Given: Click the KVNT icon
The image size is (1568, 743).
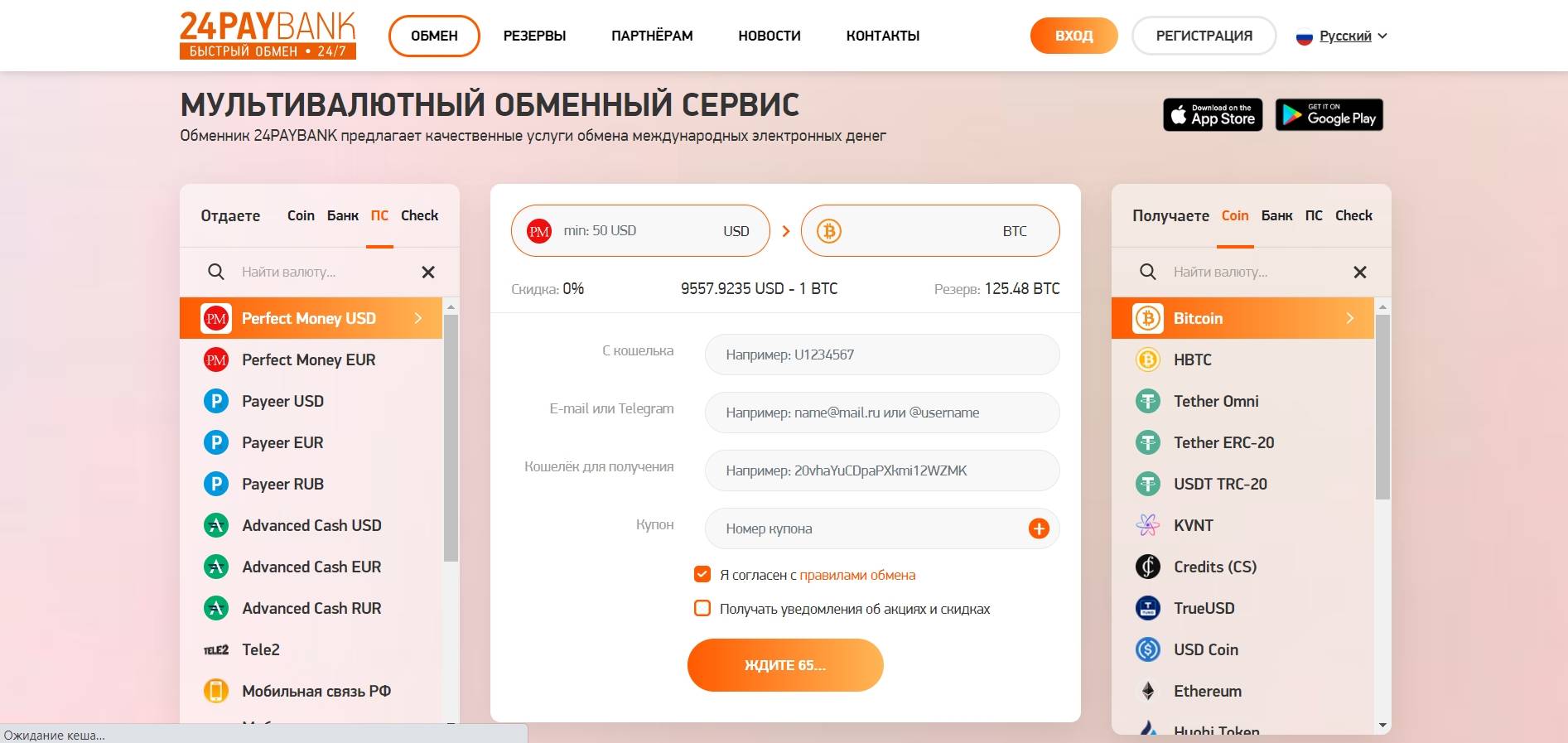Looking at the screenshot, I should tap(1148, 525).
